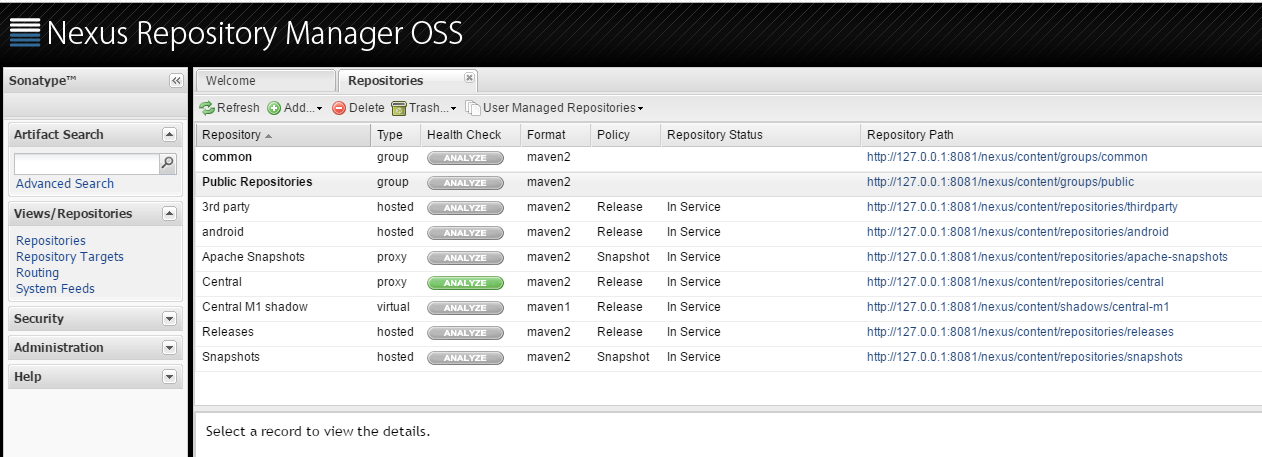Click Analyze for Snapshots repository

pyautogui.click(x=465, y=358)
